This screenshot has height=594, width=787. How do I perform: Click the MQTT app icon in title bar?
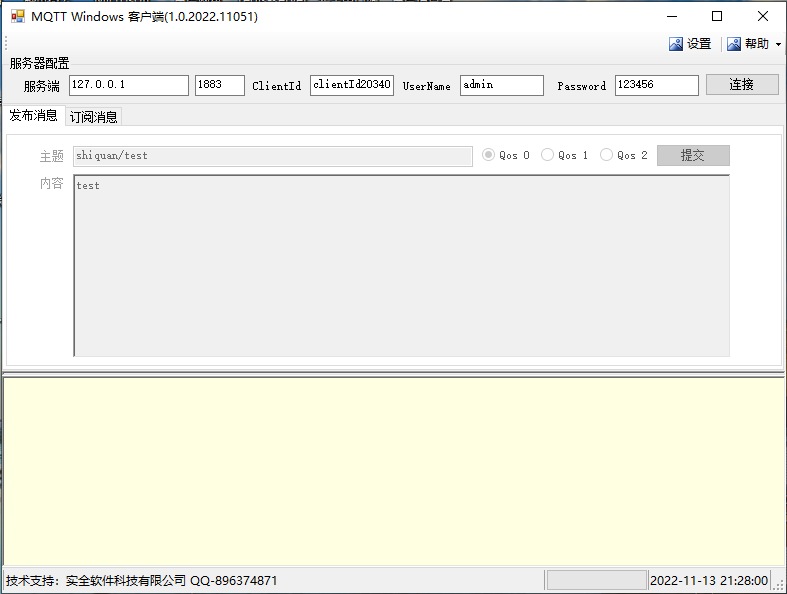click(17, 16)
